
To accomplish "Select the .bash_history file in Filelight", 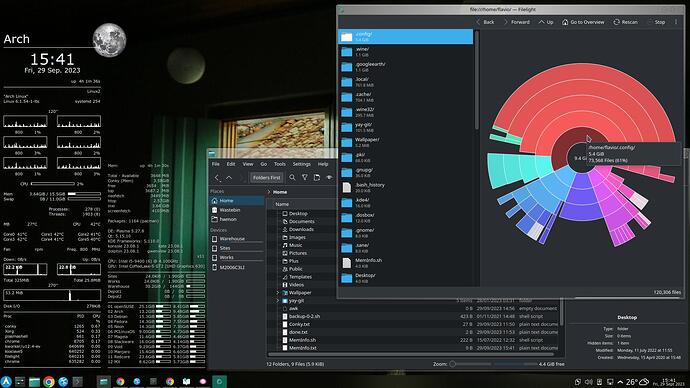I will pos(405,187).
